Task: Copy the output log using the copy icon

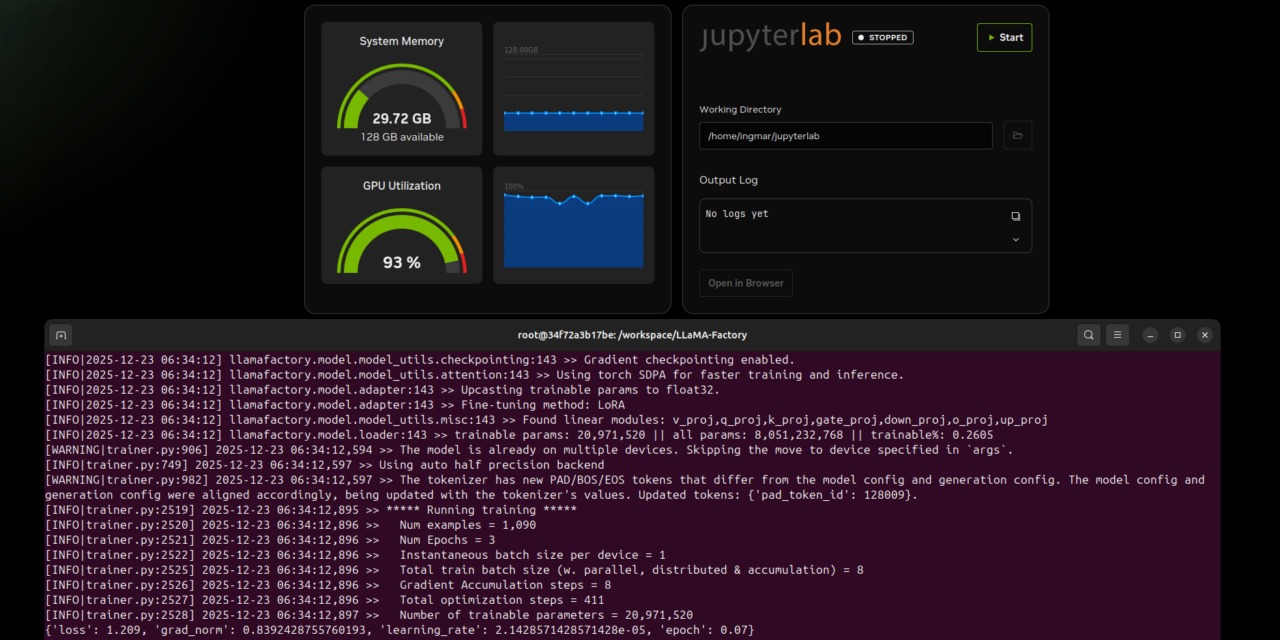Action: 1016,216
